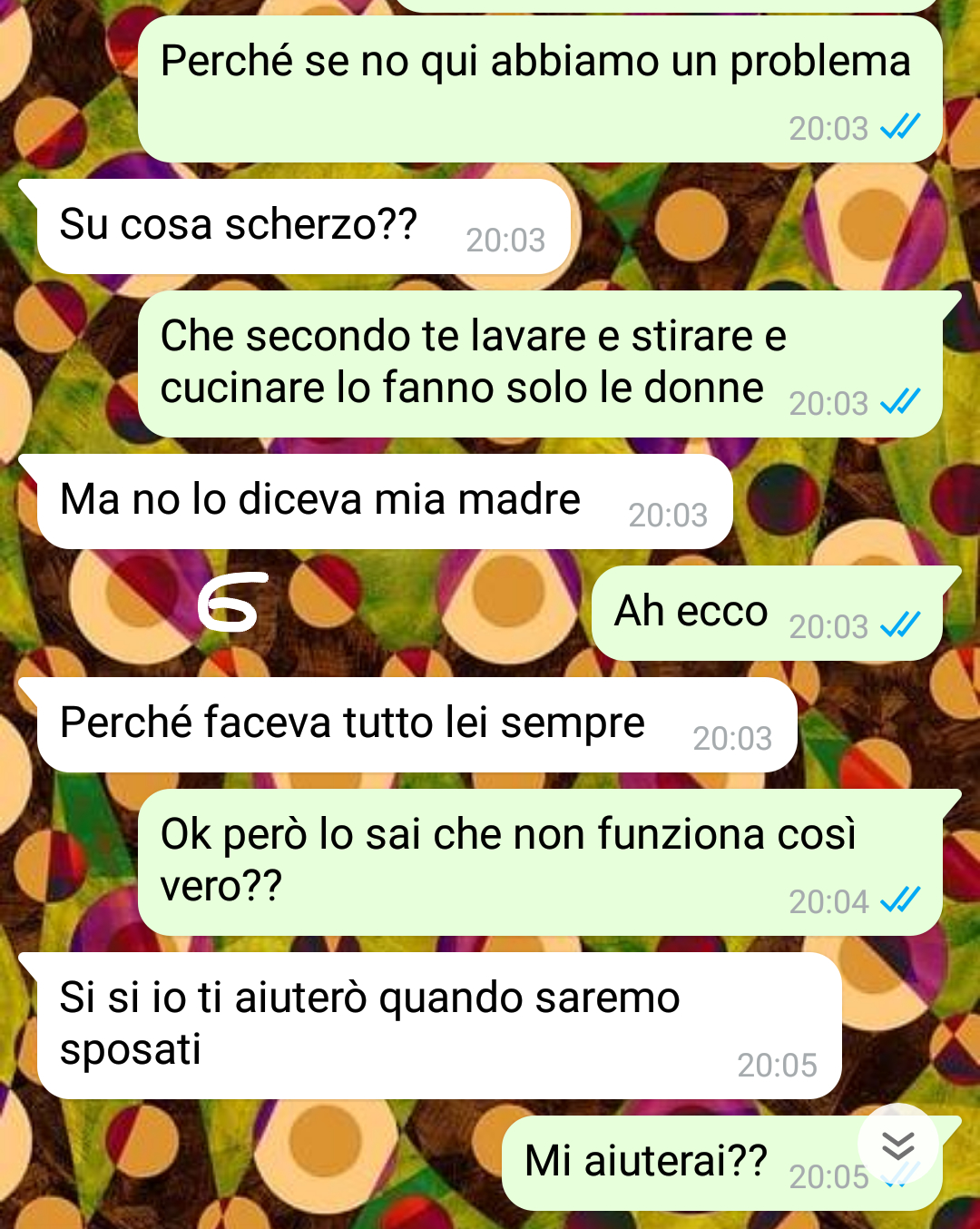This screenshot has height=1229, width=980.
Task: Select message 'Ma no lo diceva mia madre'
Action: coord(385,502)
